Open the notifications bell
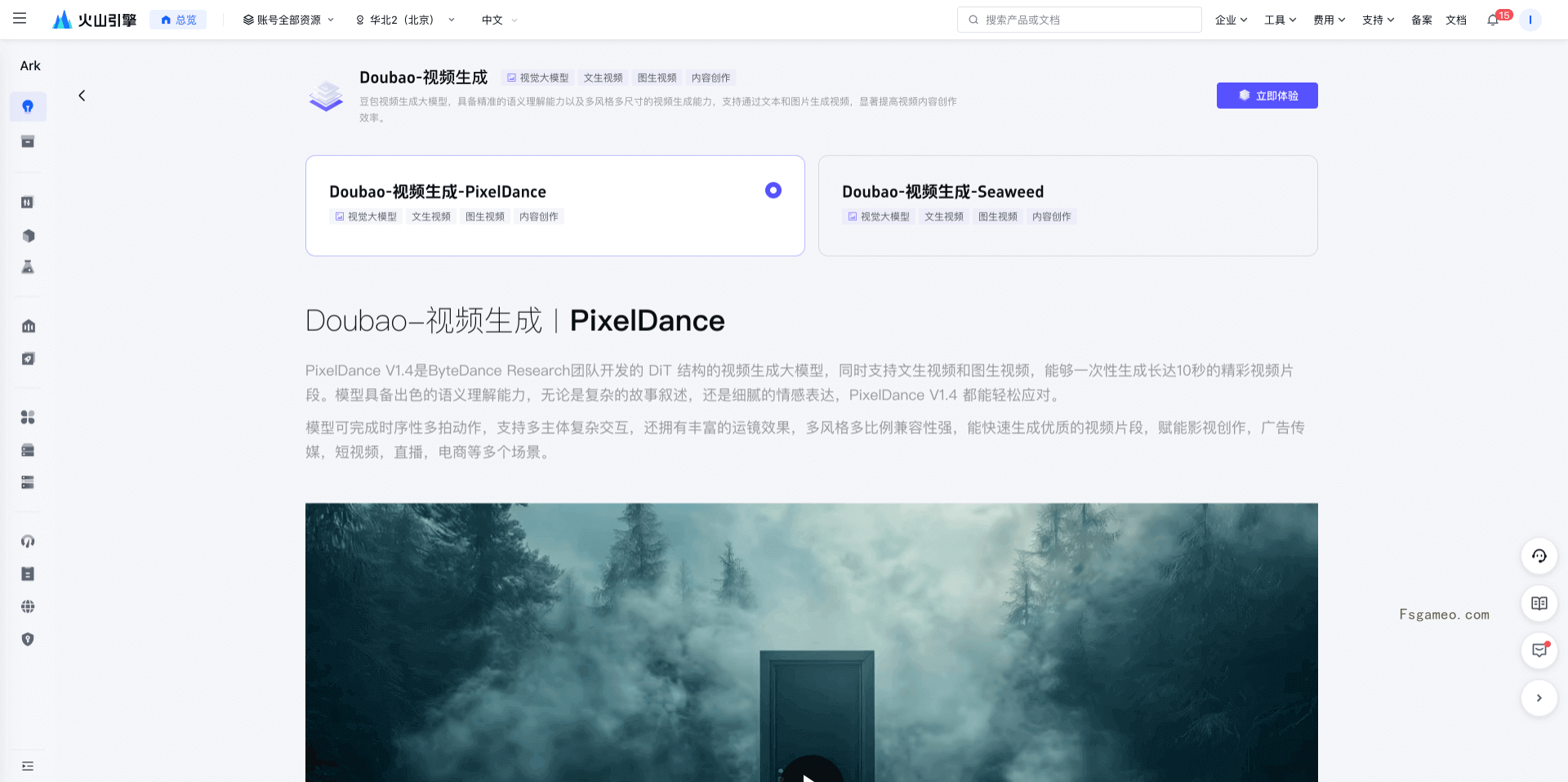The image size is (1568, 782). 1493,20
